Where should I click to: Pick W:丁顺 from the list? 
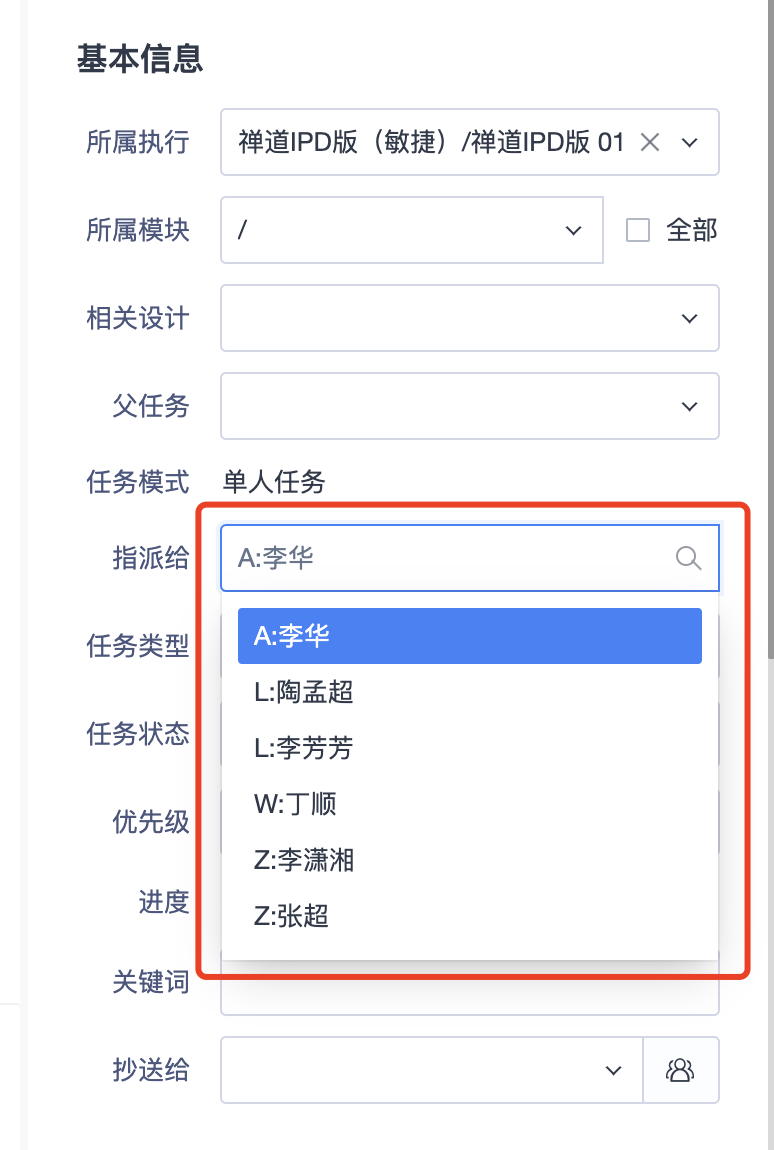tap(470, 804)
